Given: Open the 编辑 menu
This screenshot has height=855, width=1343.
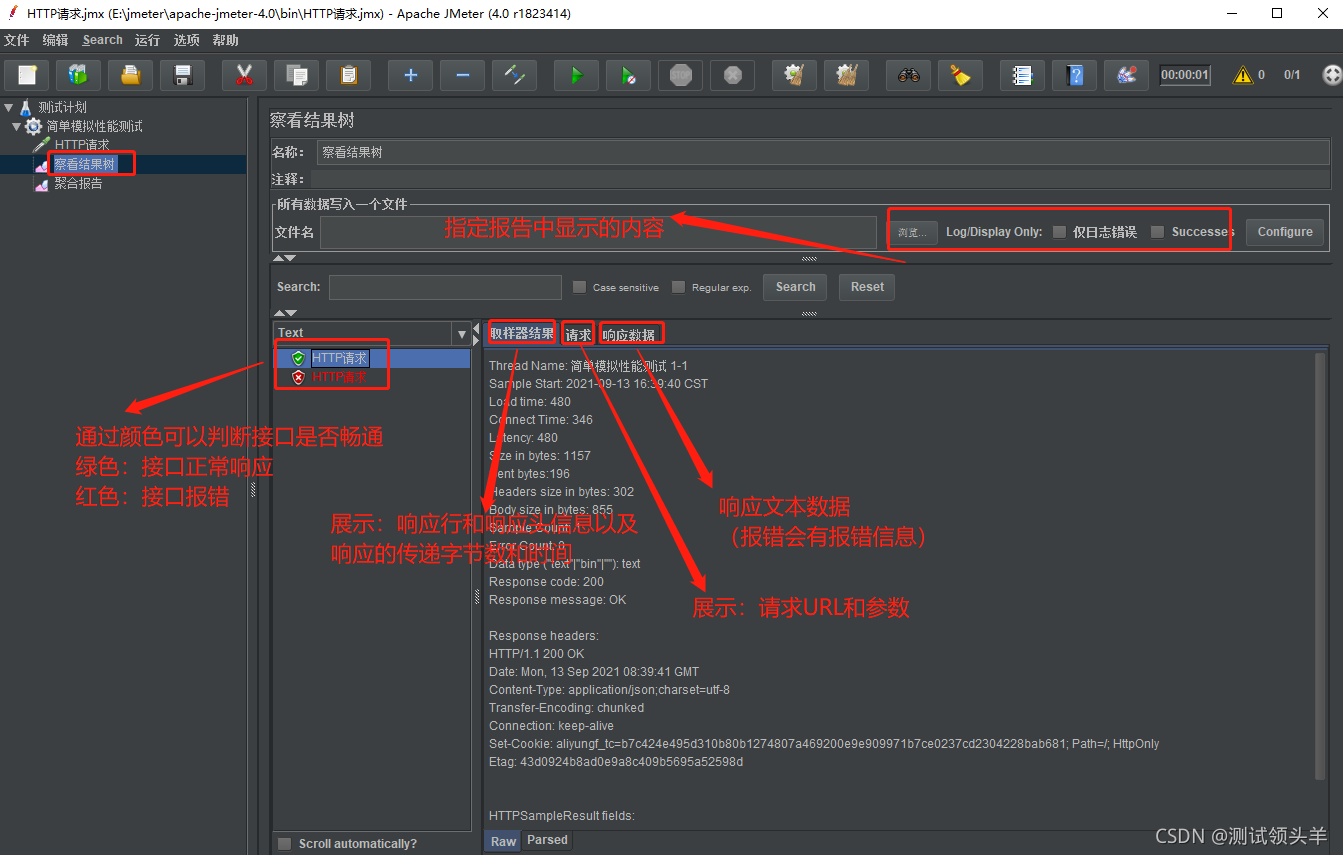Looking at the screenshot, I should pyautogui.click(x=55, y=40).
